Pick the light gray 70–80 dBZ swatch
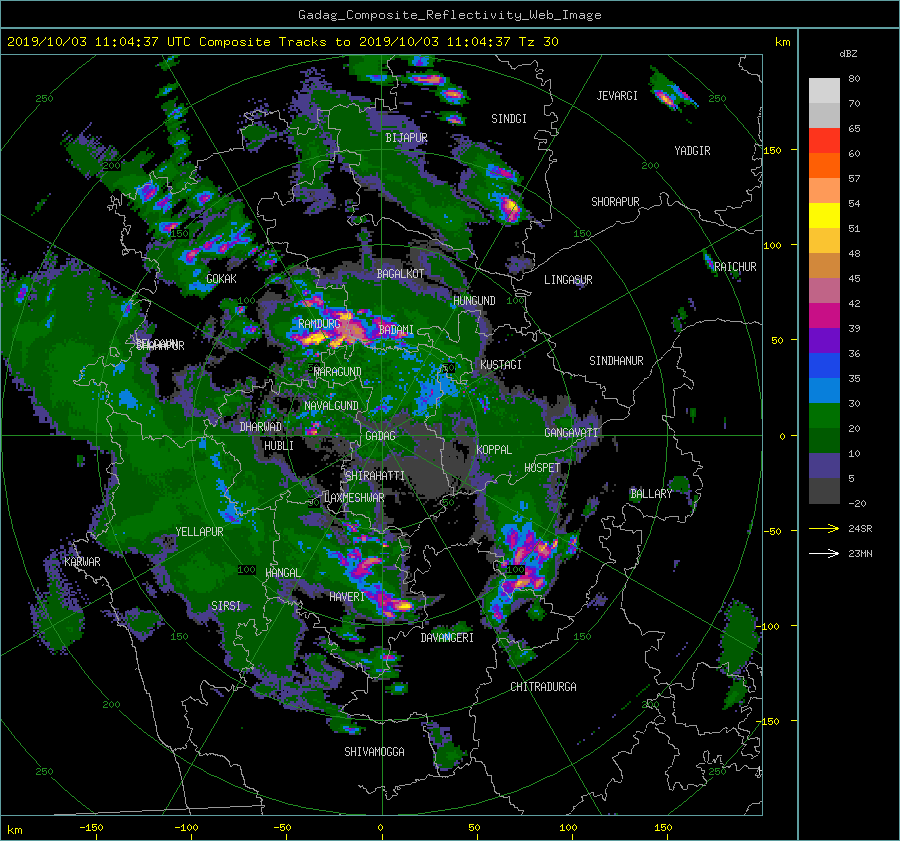This screenshot has height=841, width=900. pyautogui.click(x=824, y=91)
